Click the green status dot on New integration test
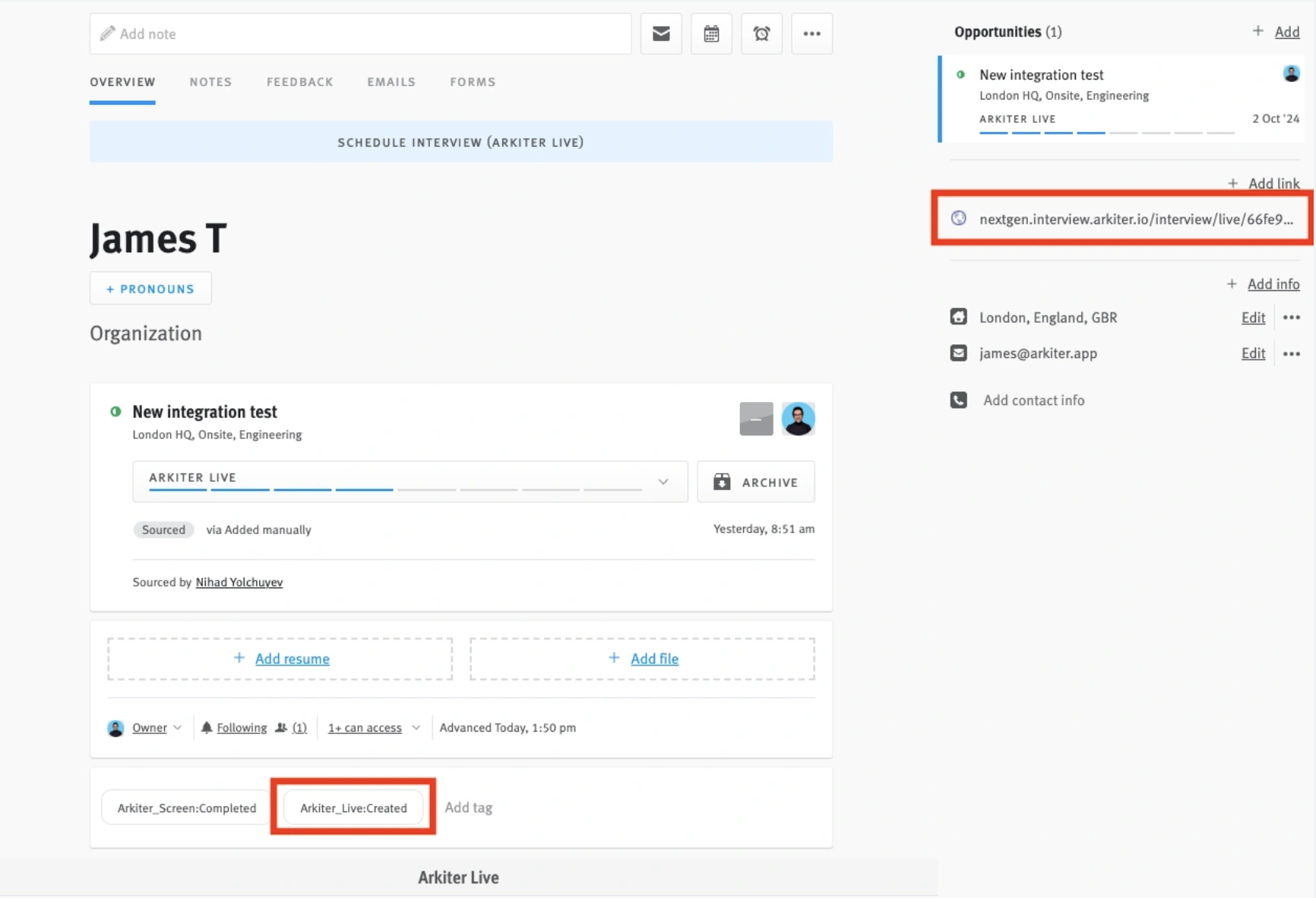1316x898 pixels. coord(115,411)
